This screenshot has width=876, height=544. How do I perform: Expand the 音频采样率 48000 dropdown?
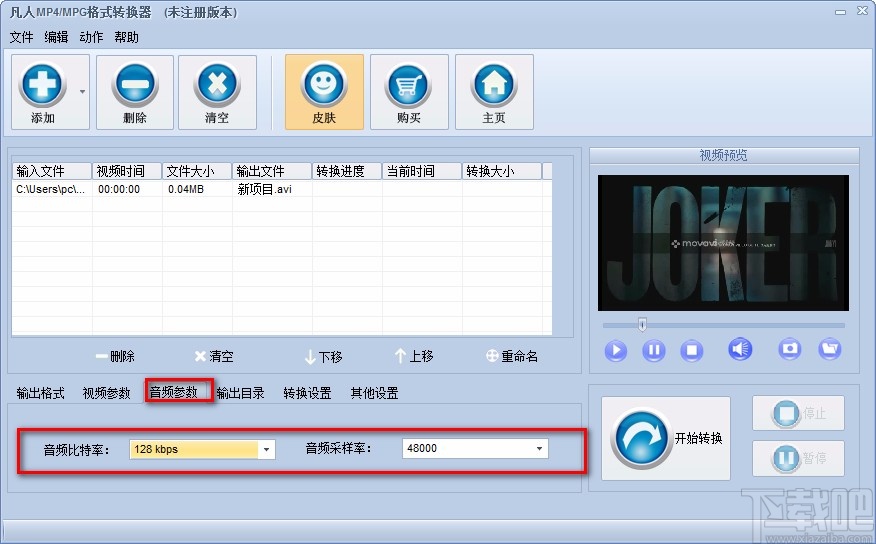[x=539, y=448]
